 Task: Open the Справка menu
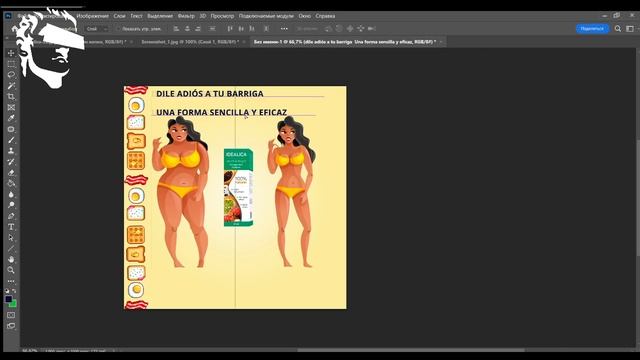(x=325, y=16)
